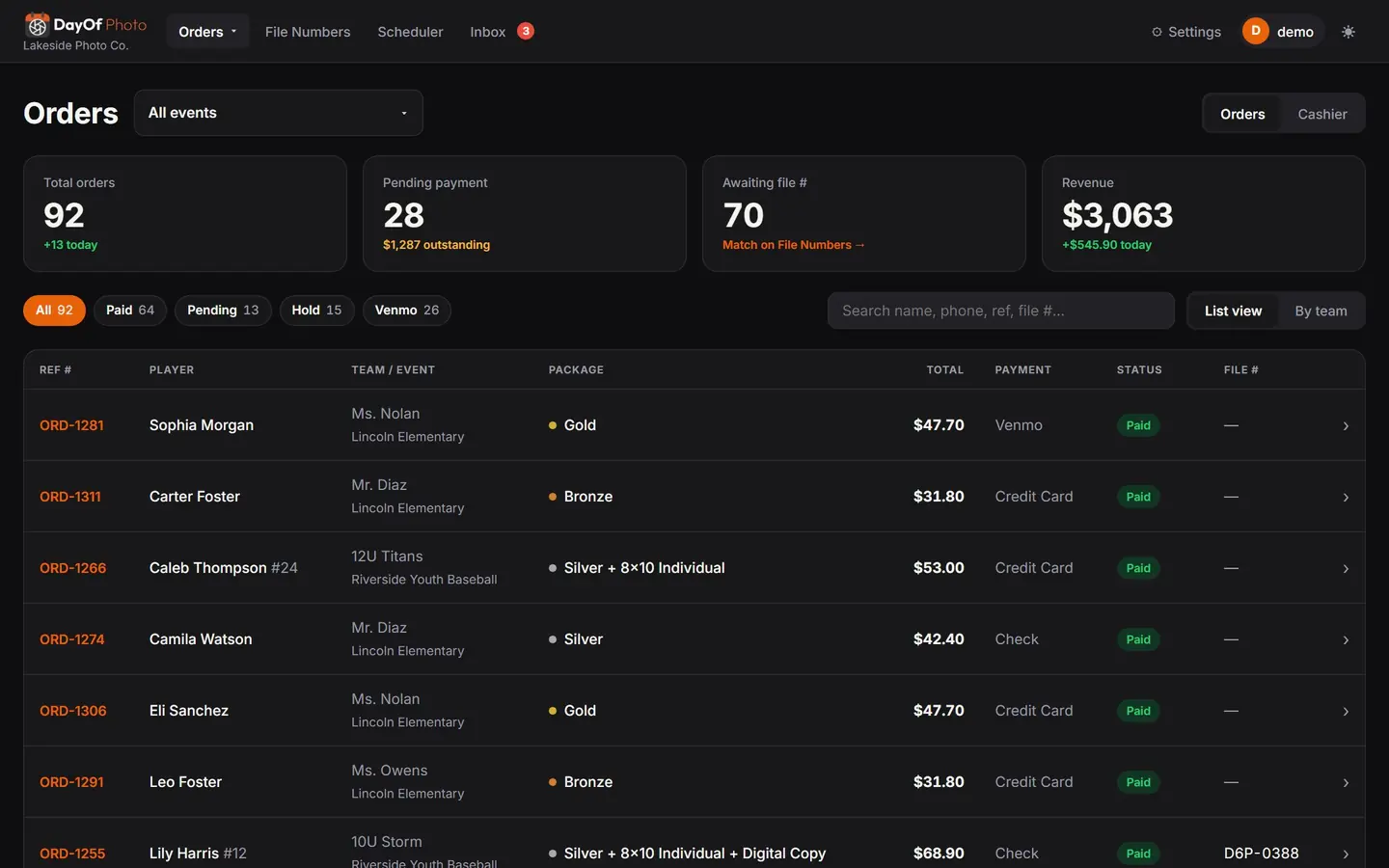Click Paid status badge for Sophia Morgan
1389x868 pixels.
pos(1138,425)
